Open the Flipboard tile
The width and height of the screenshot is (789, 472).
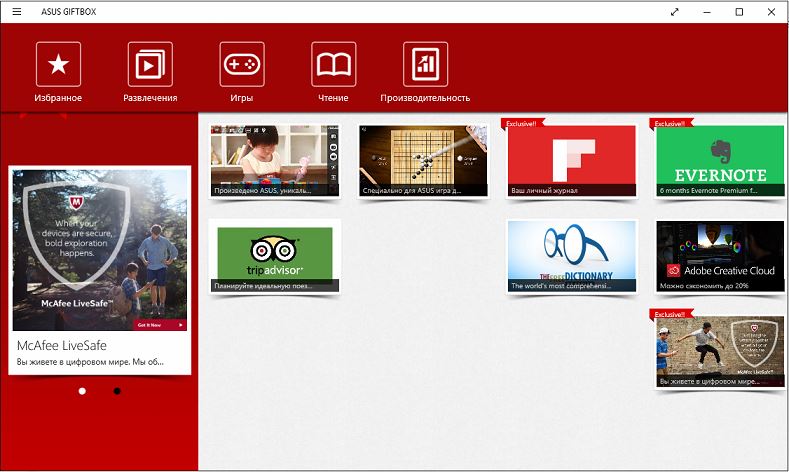click(x=572, y=161)
